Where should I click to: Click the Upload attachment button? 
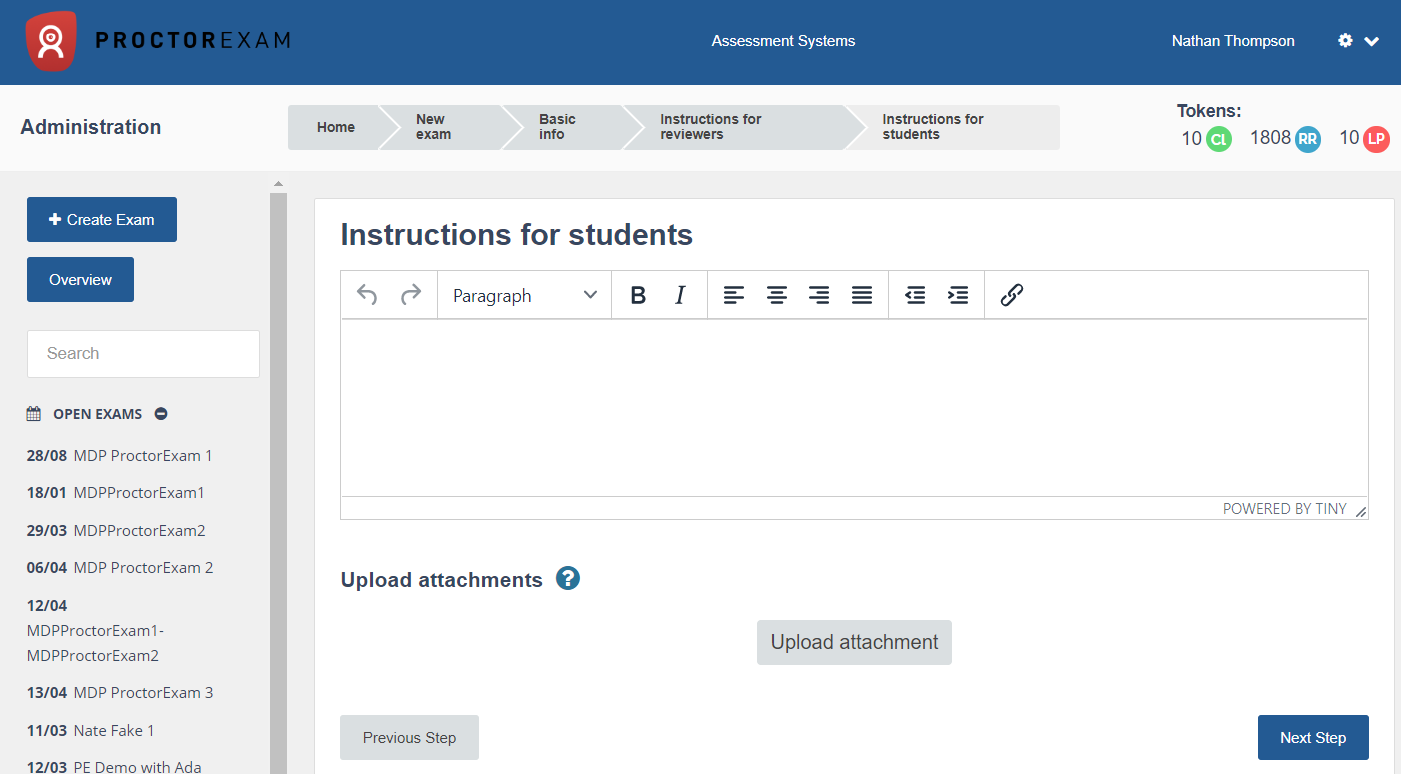coord(854,642)
